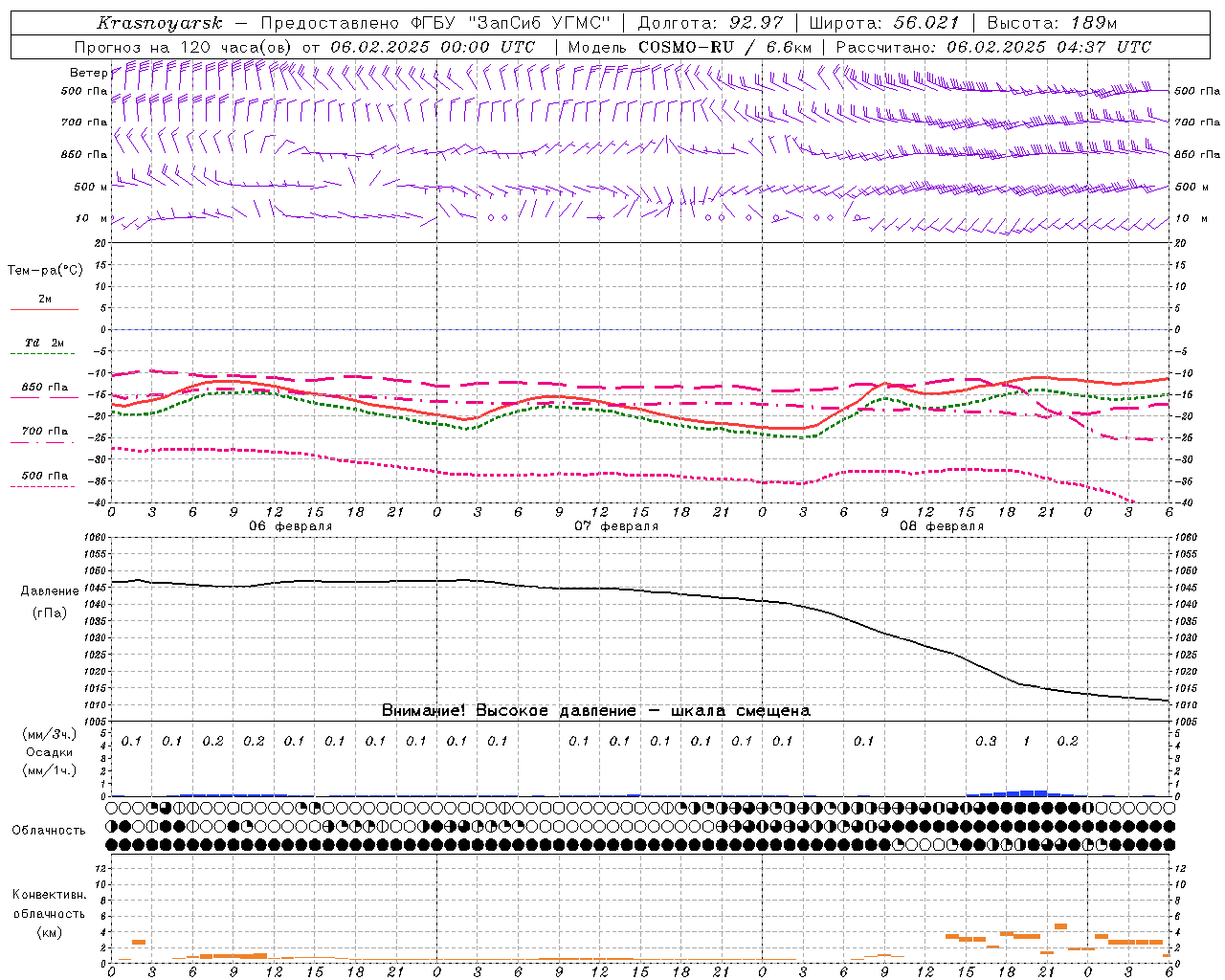Click the Тем-ра(°C) panel label
This screenshot has height=980, width=1225.
tap(45, 271)
